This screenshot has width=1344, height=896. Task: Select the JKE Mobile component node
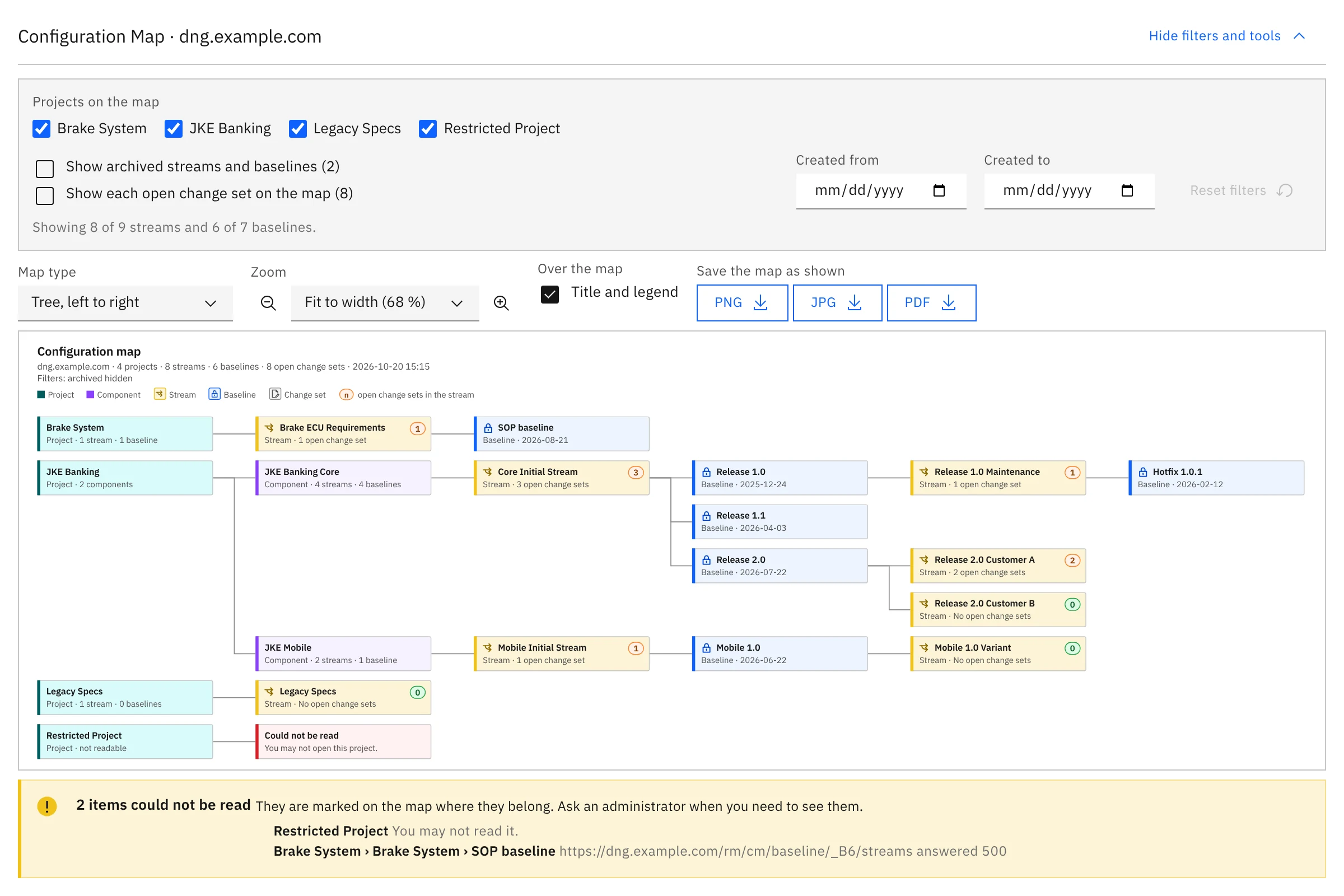(x=343, y=654)
